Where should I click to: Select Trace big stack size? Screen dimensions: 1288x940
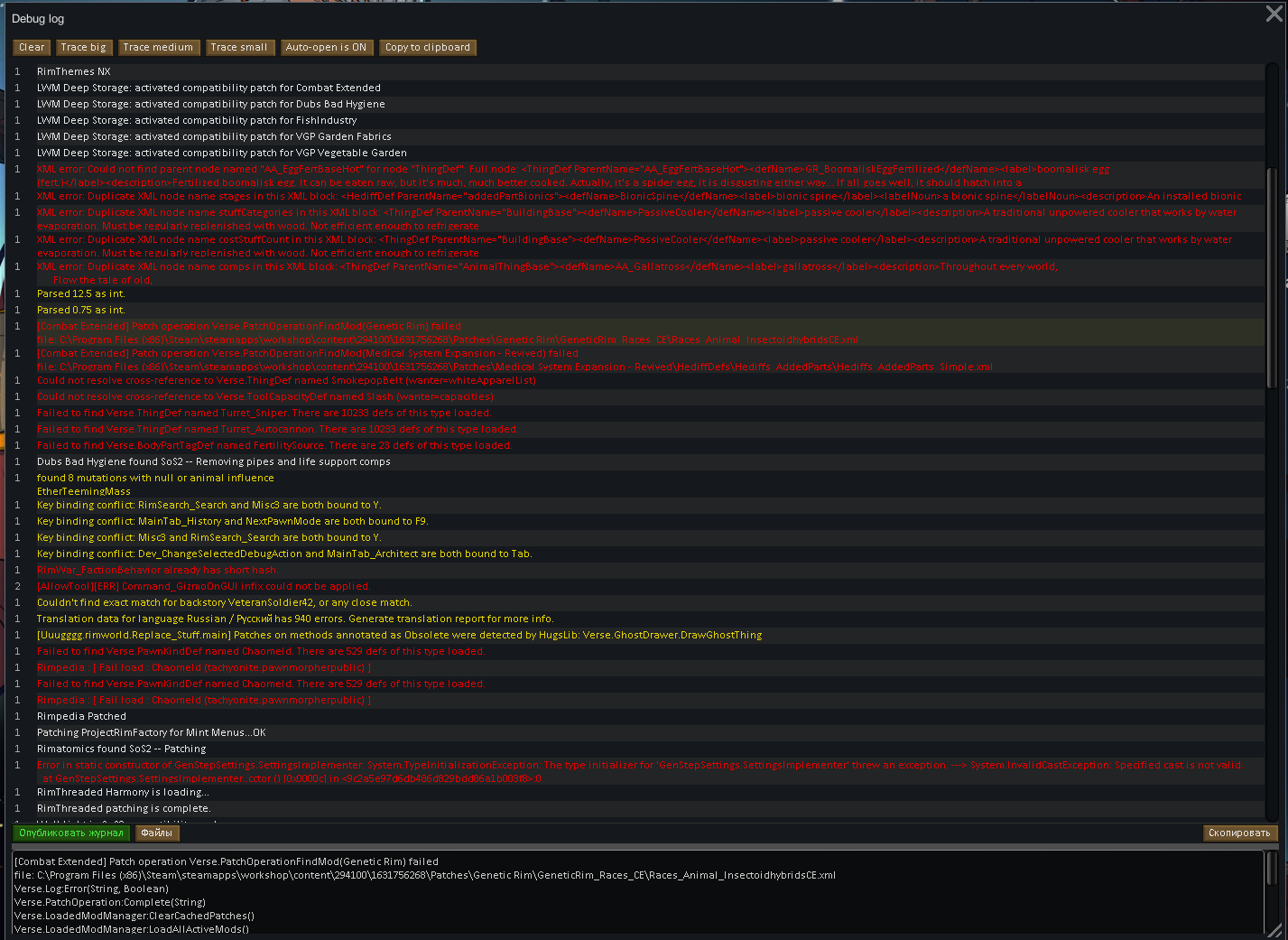click(83, 48)
